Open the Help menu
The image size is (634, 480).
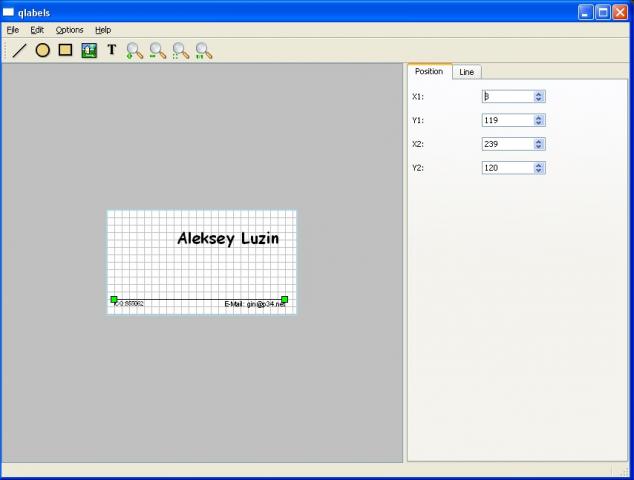[x=103, y=30]
